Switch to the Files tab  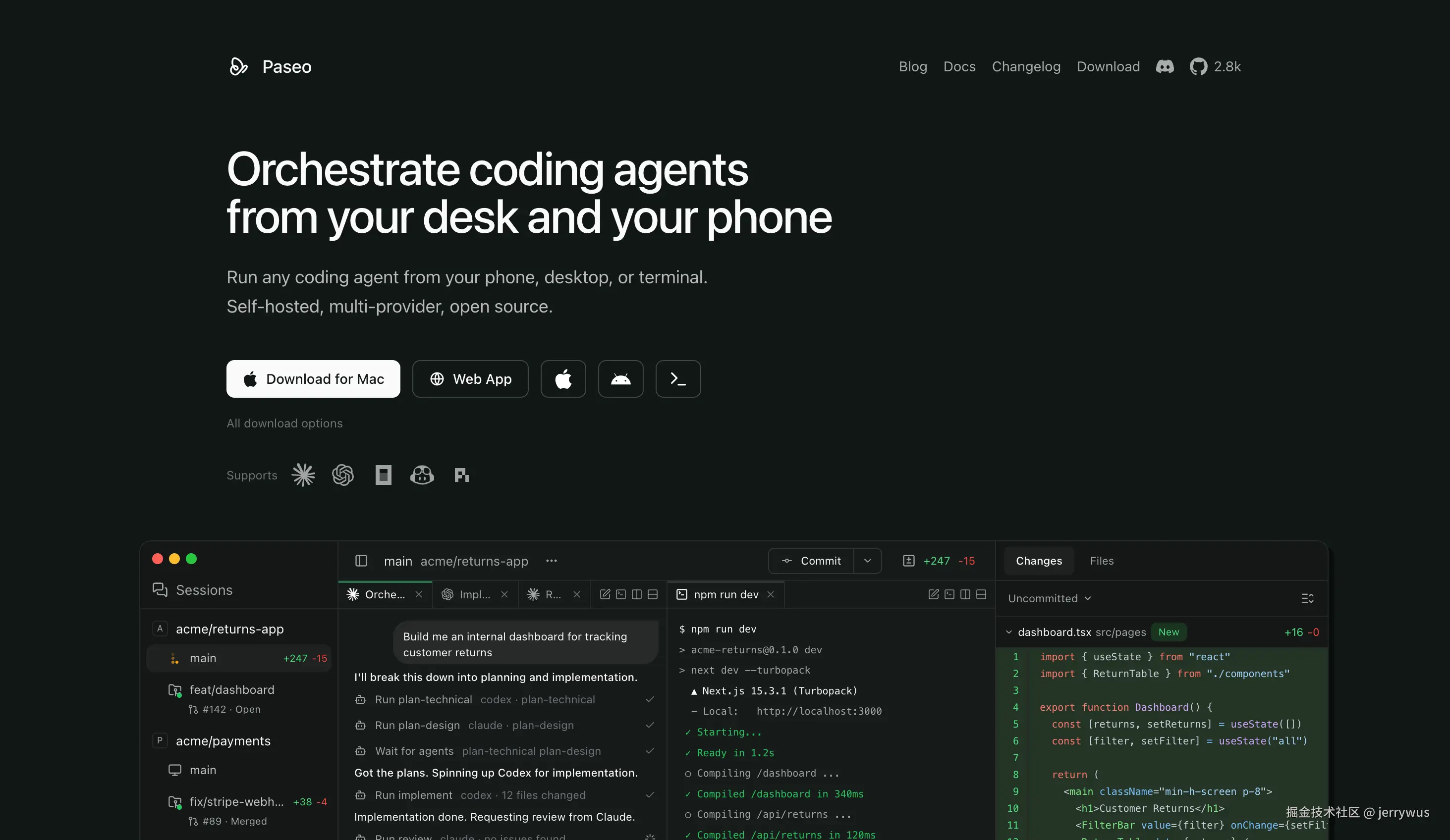pos(1101,561)
